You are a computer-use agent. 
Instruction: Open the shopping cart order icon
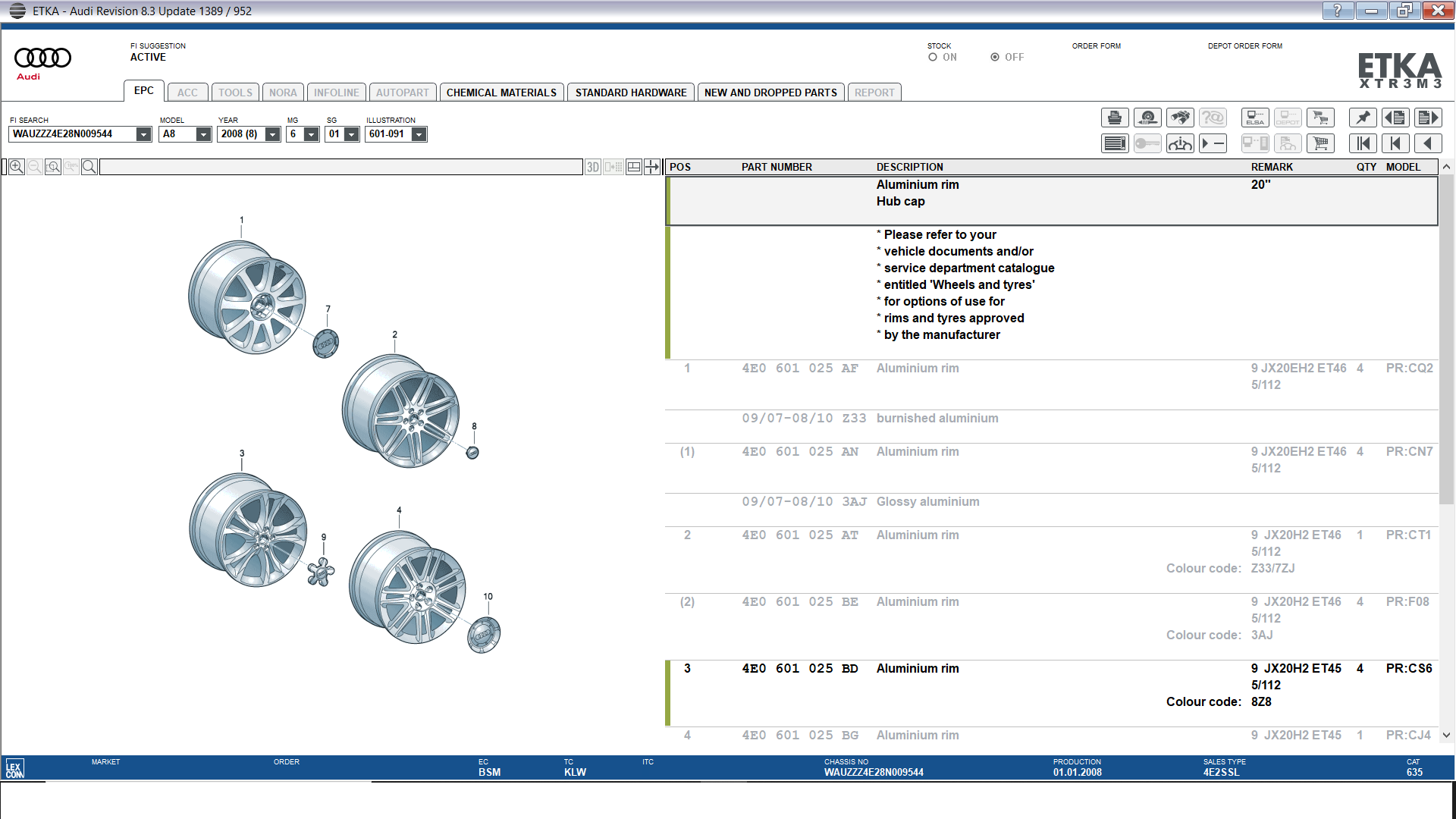pyautogui.click(x=1320, y=143)
